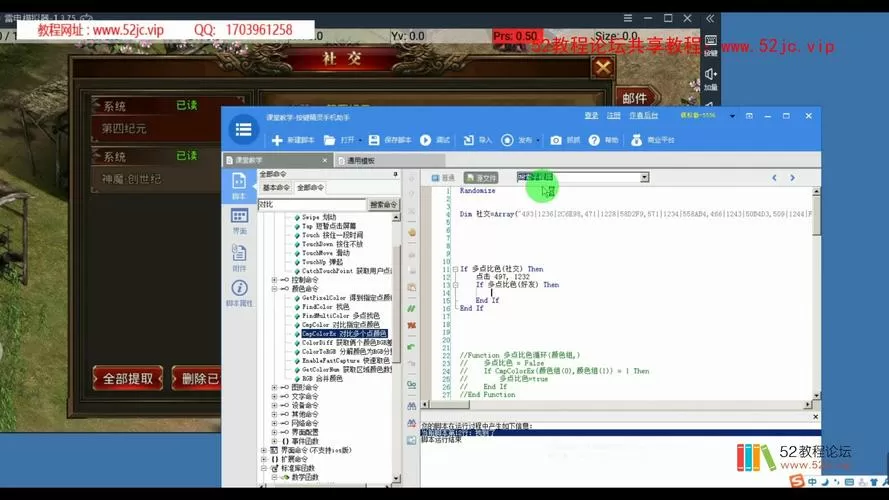
Task: Open 帮助 with the question mark icon
Action: [594, 140]
